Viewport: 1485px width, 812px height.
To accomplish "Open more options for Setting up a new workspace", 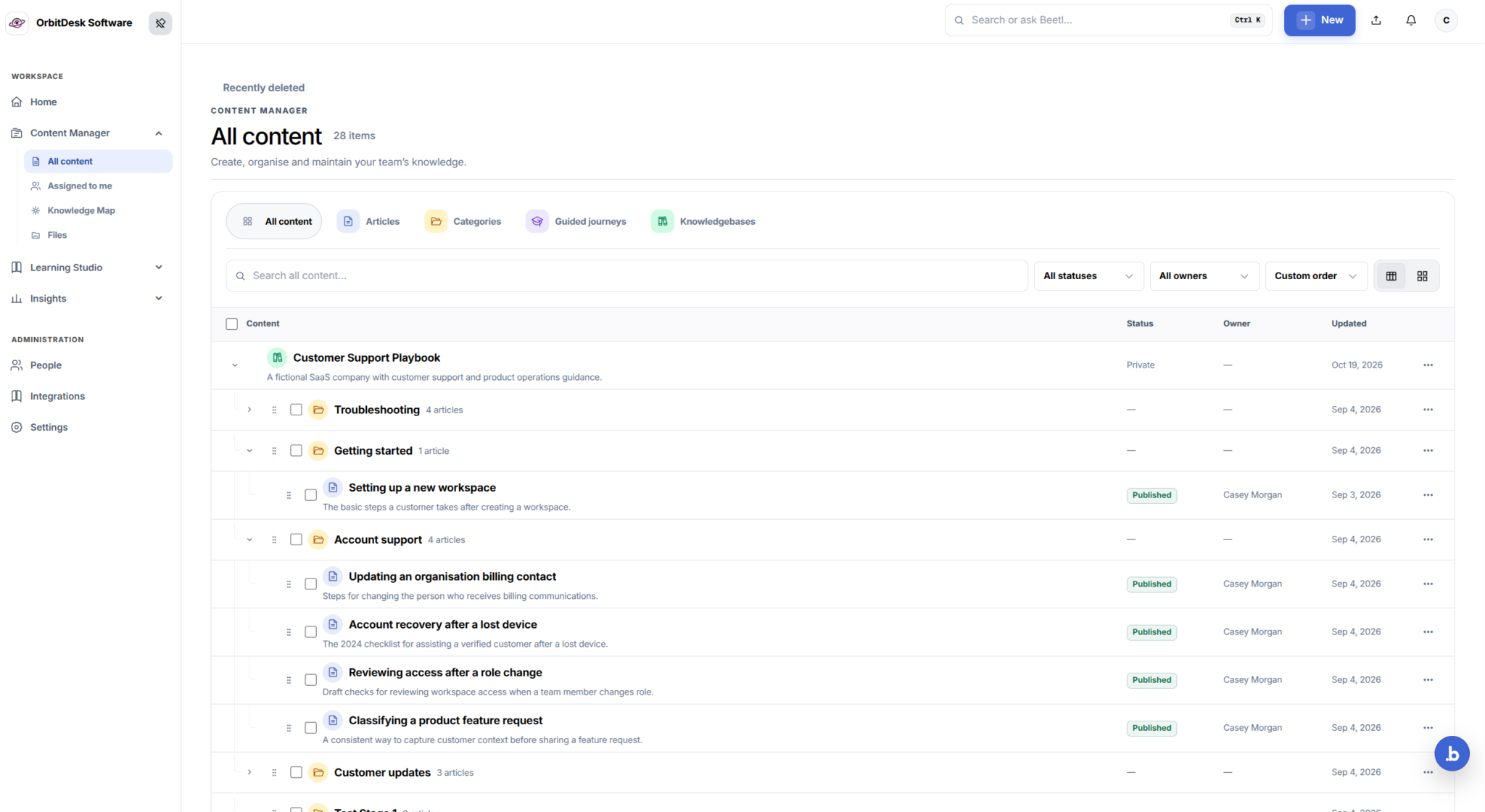I will point(1428,495).
